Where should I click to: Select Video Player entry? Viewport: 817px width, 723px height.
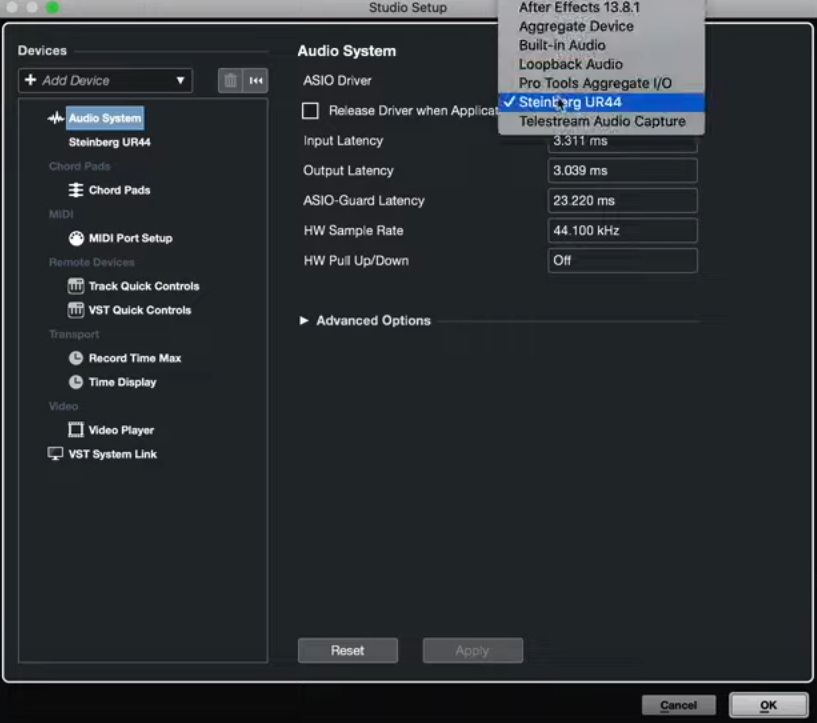pyautogui.click(x=121, y=430)
